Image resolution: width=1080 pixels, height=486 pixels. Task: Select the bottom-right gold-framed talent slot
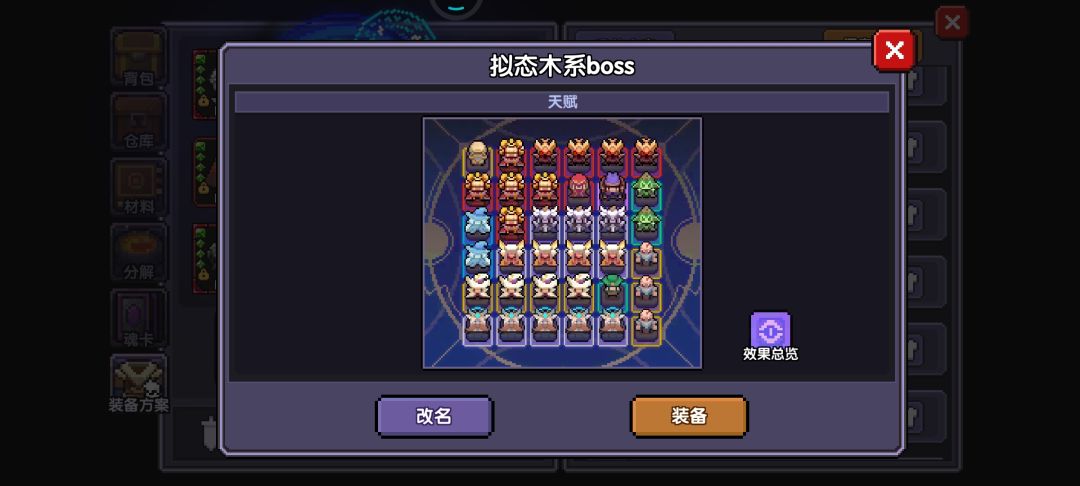(x=646, y=327)
